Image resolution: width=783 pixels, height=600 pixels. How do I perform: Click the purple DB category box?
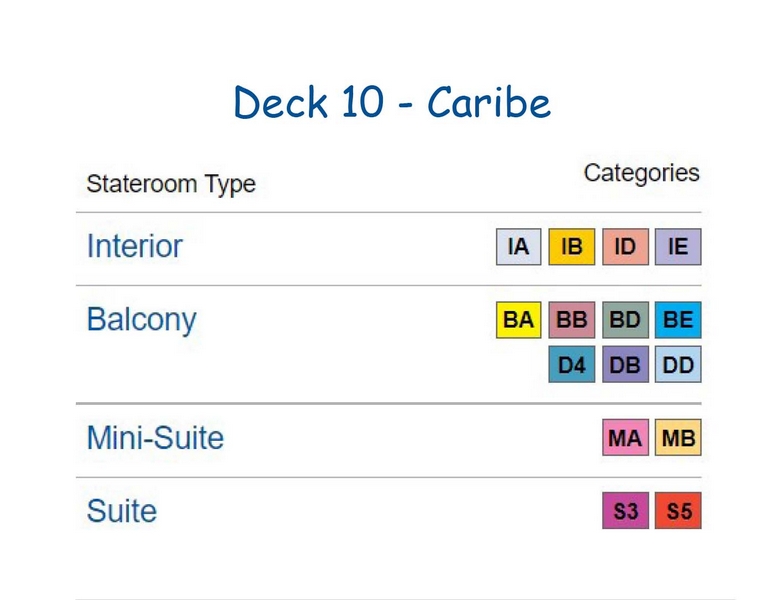625,364
